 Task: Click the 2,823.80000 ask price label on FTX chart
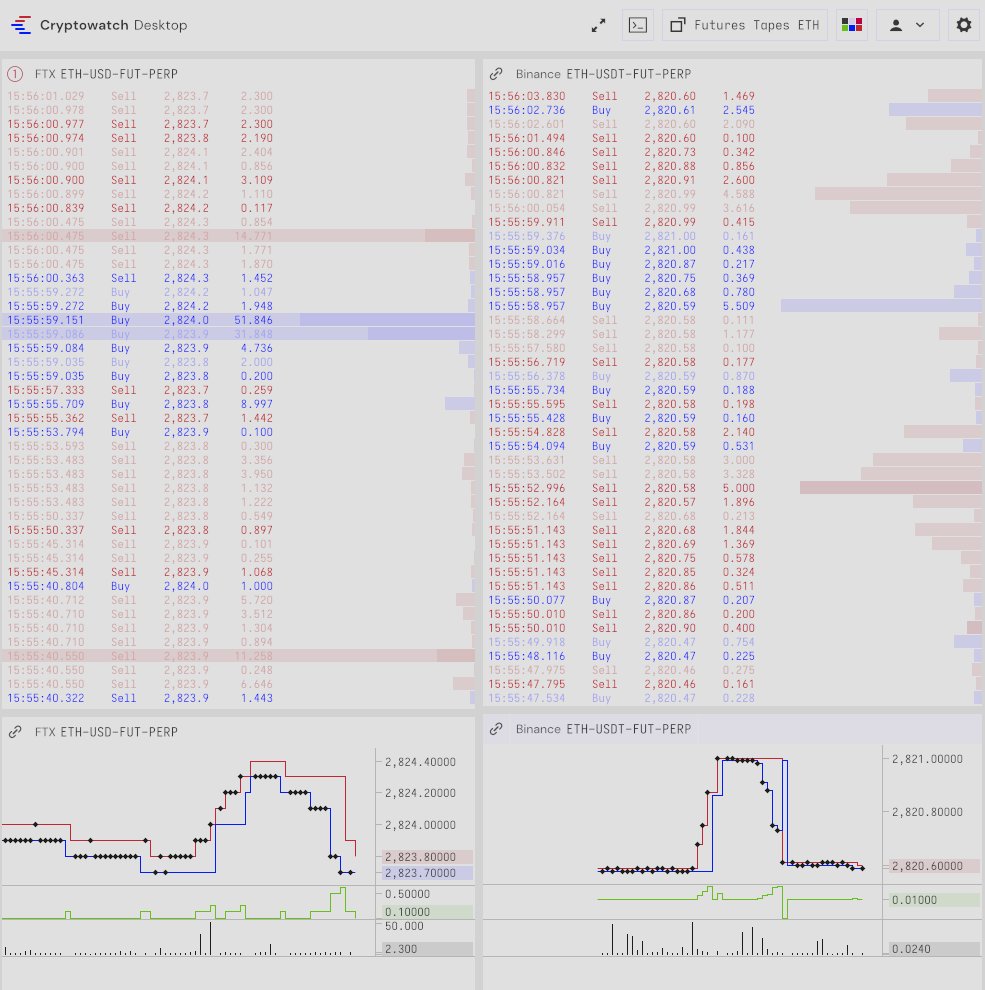(x=427, y=857)
